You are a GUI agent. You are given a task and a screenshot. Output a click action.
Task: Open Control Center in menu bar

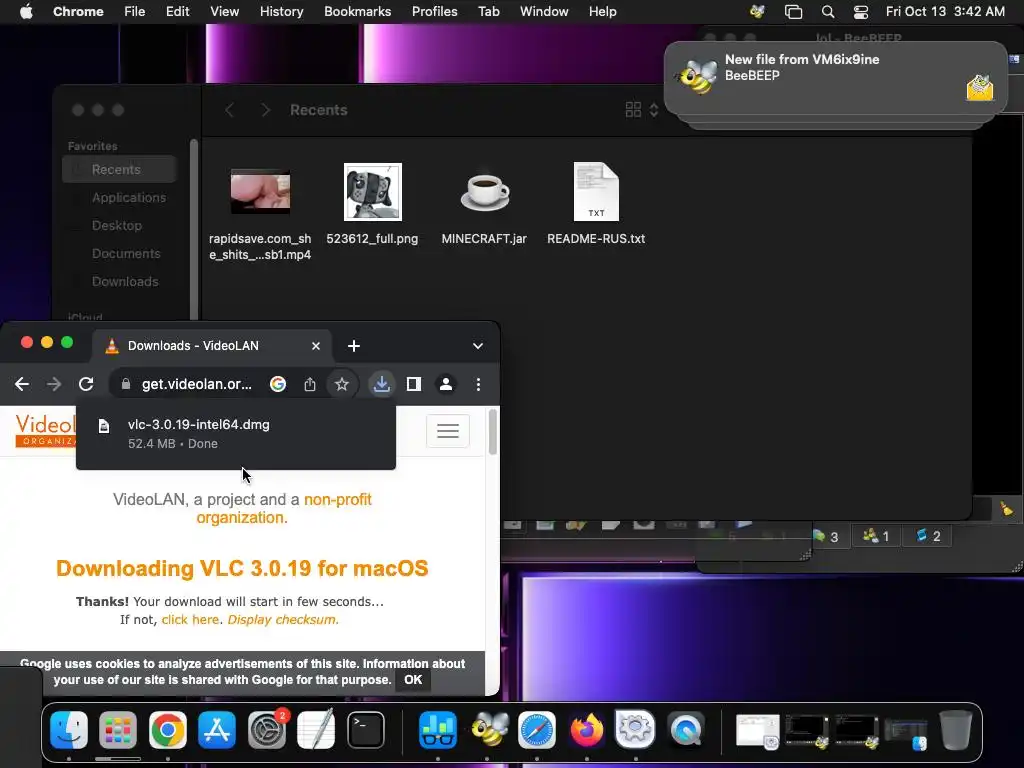point(861,11)
